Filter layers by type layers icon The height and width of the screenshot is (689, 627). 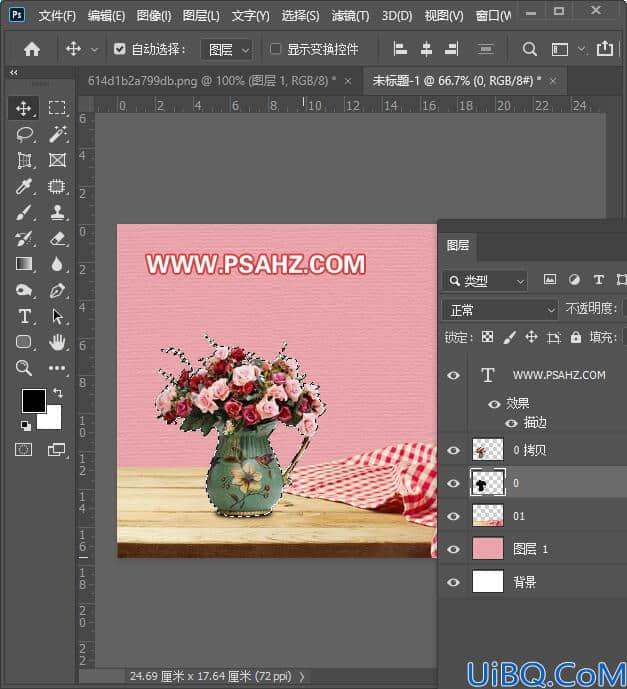[x=598, y=279]
